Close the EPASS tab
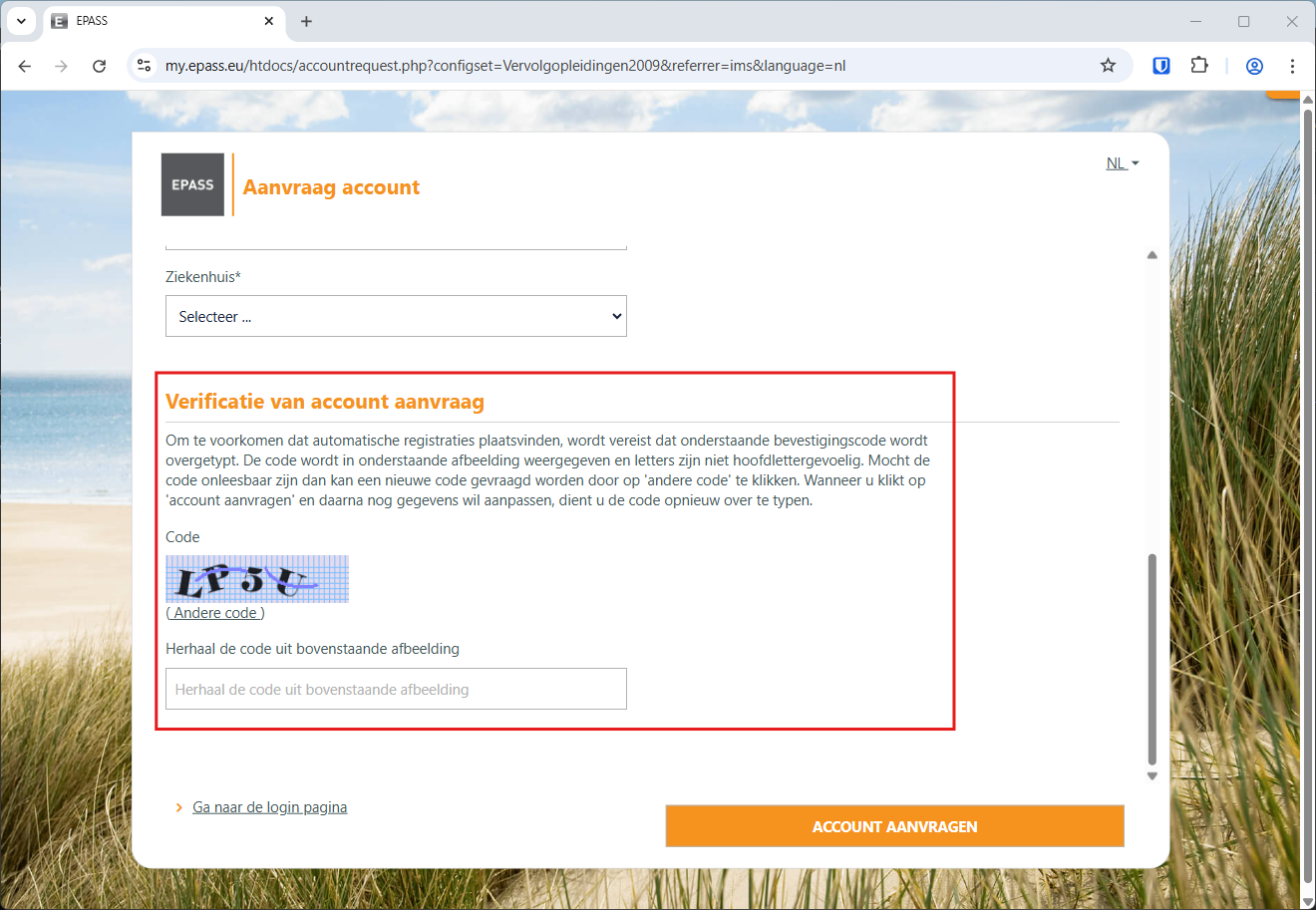Image resolution: width=1316 pixels, height=910 pixels. point(269,21)
